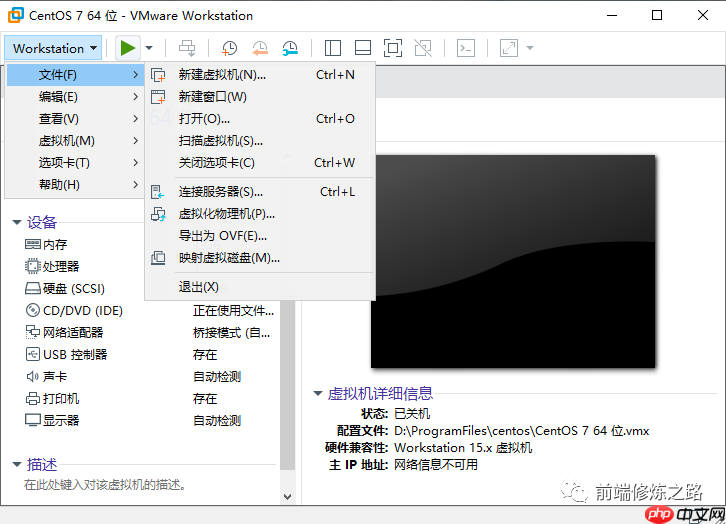Click the config file path D:\ProgramFiles\centos
726x524 pixels.
521,431
